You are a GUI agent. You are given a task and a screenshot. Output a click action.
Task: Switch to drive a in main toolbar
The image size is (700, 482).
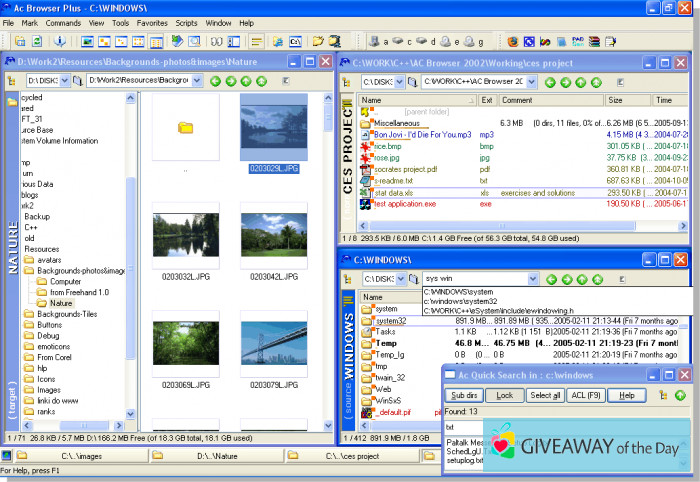(373, 42)
